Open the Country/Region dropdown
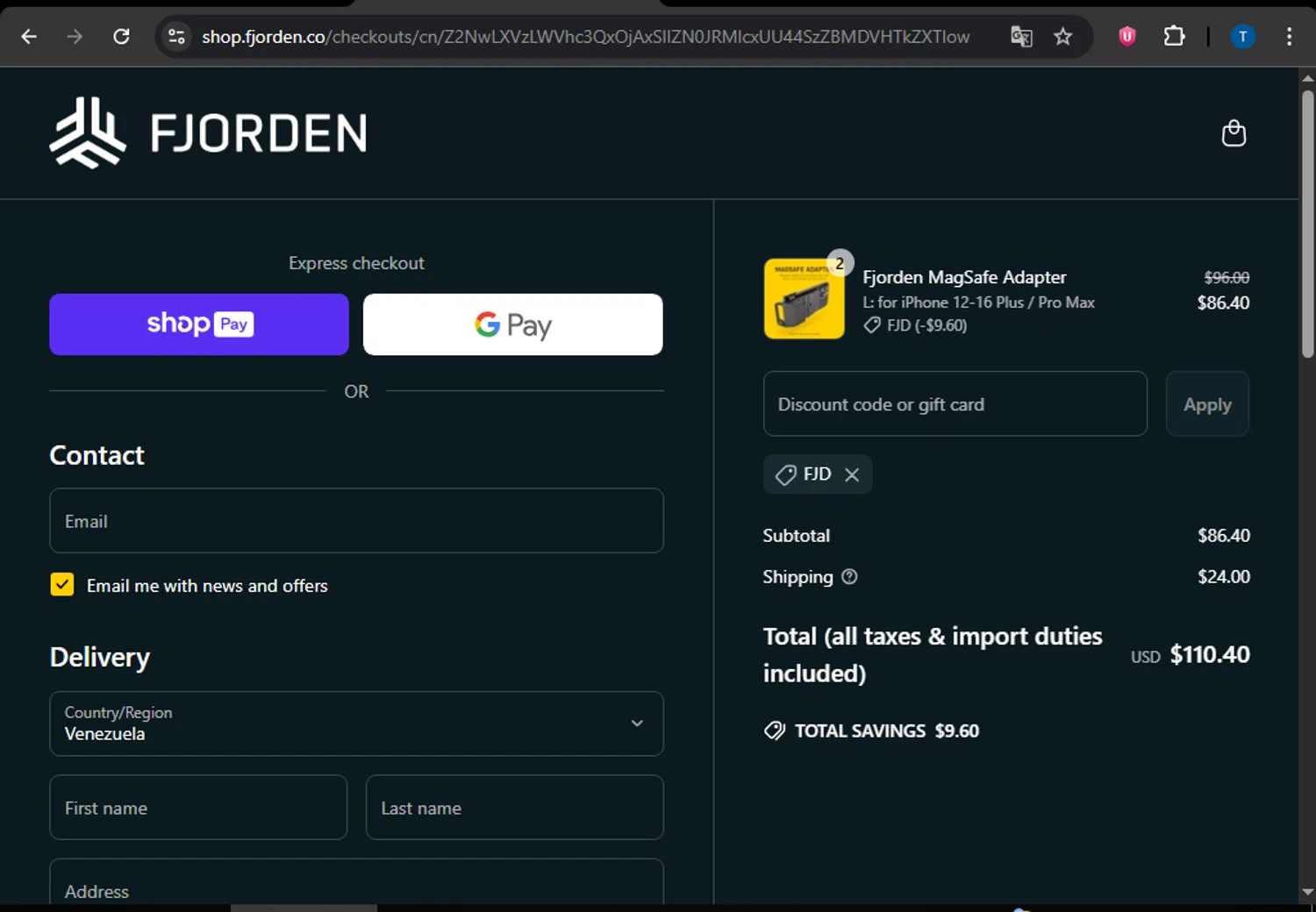This screenshot has height=912, width=1316. pyautogui.click(x=356, y=723)
